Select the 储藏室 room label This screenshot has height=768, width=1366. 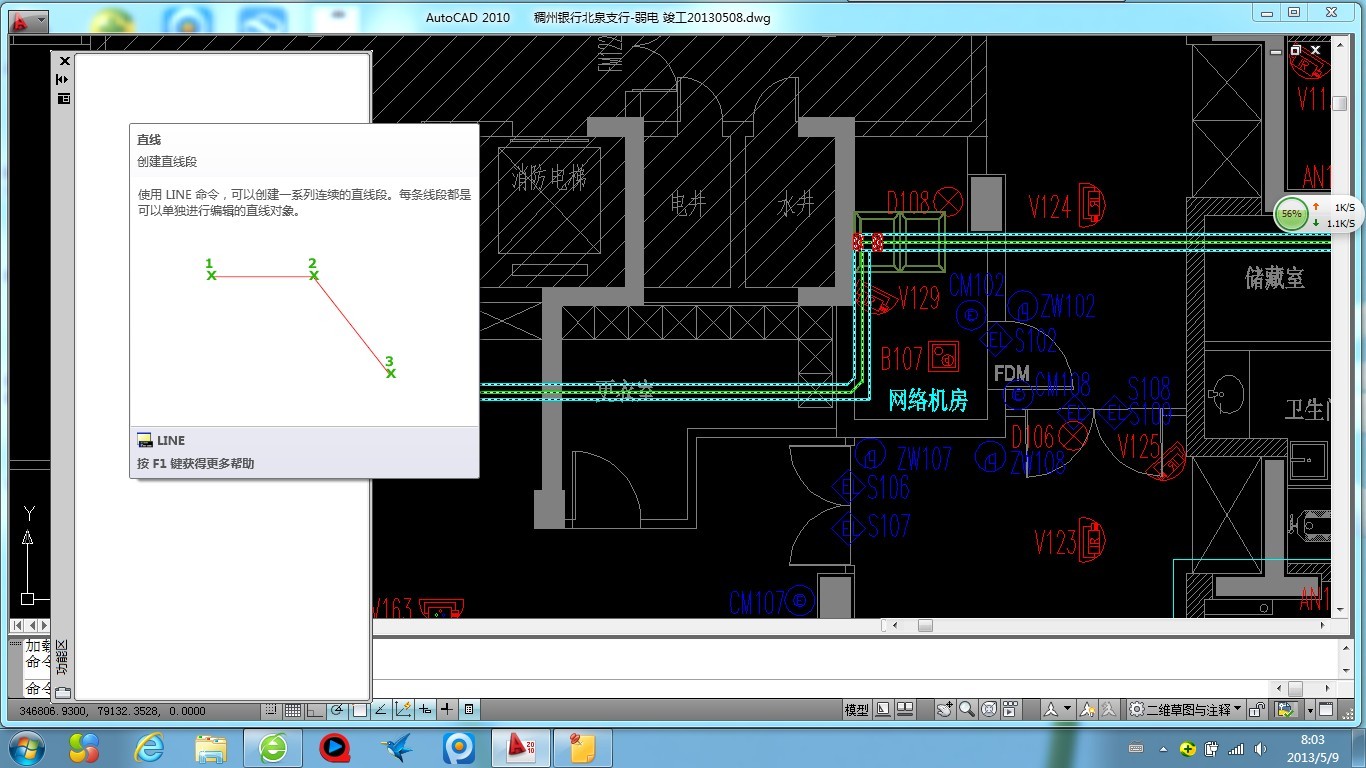[1274, 277]
